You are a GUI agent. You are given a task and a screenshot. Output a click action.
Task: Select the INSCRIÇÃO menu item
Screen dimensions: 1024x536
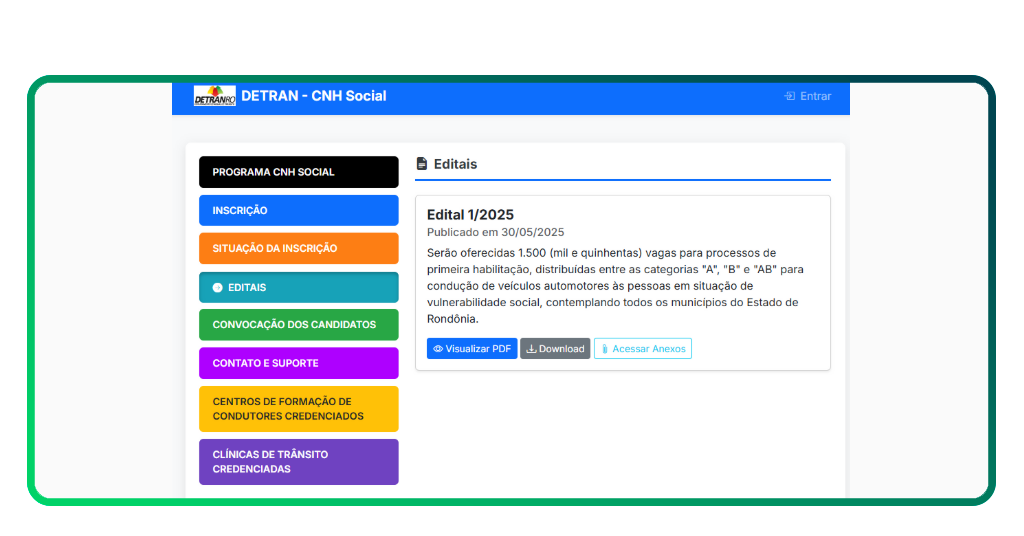click(298, 210)
